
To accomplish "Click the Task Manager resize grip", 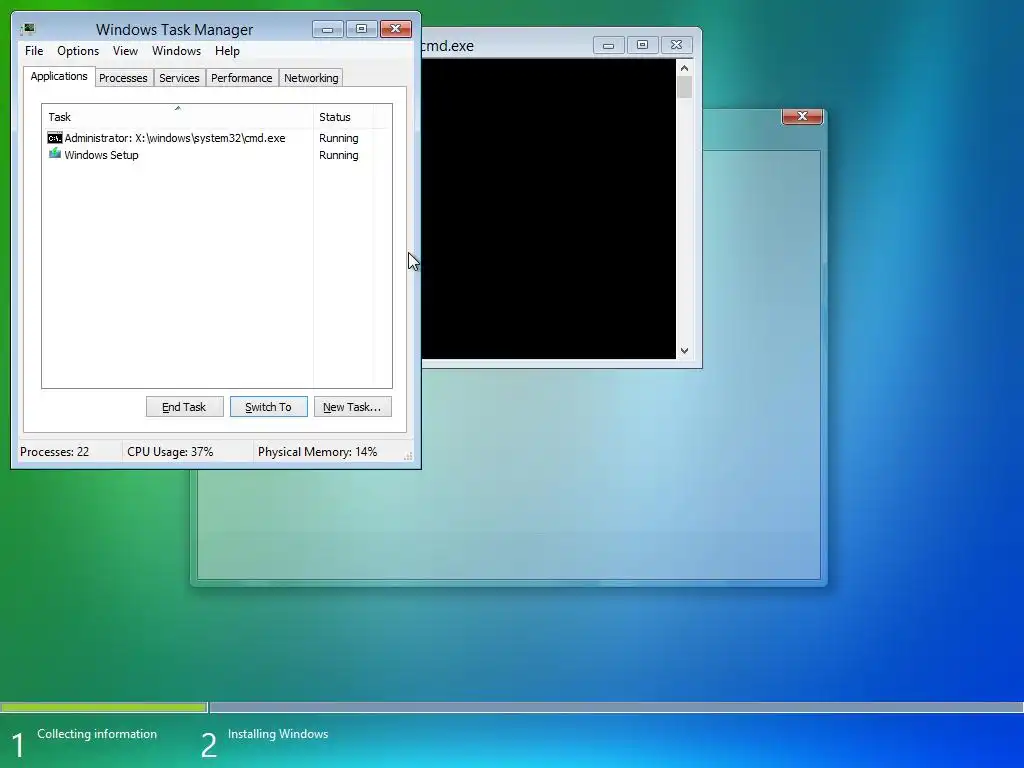I will pyautogui.click(x=408, y=456).
